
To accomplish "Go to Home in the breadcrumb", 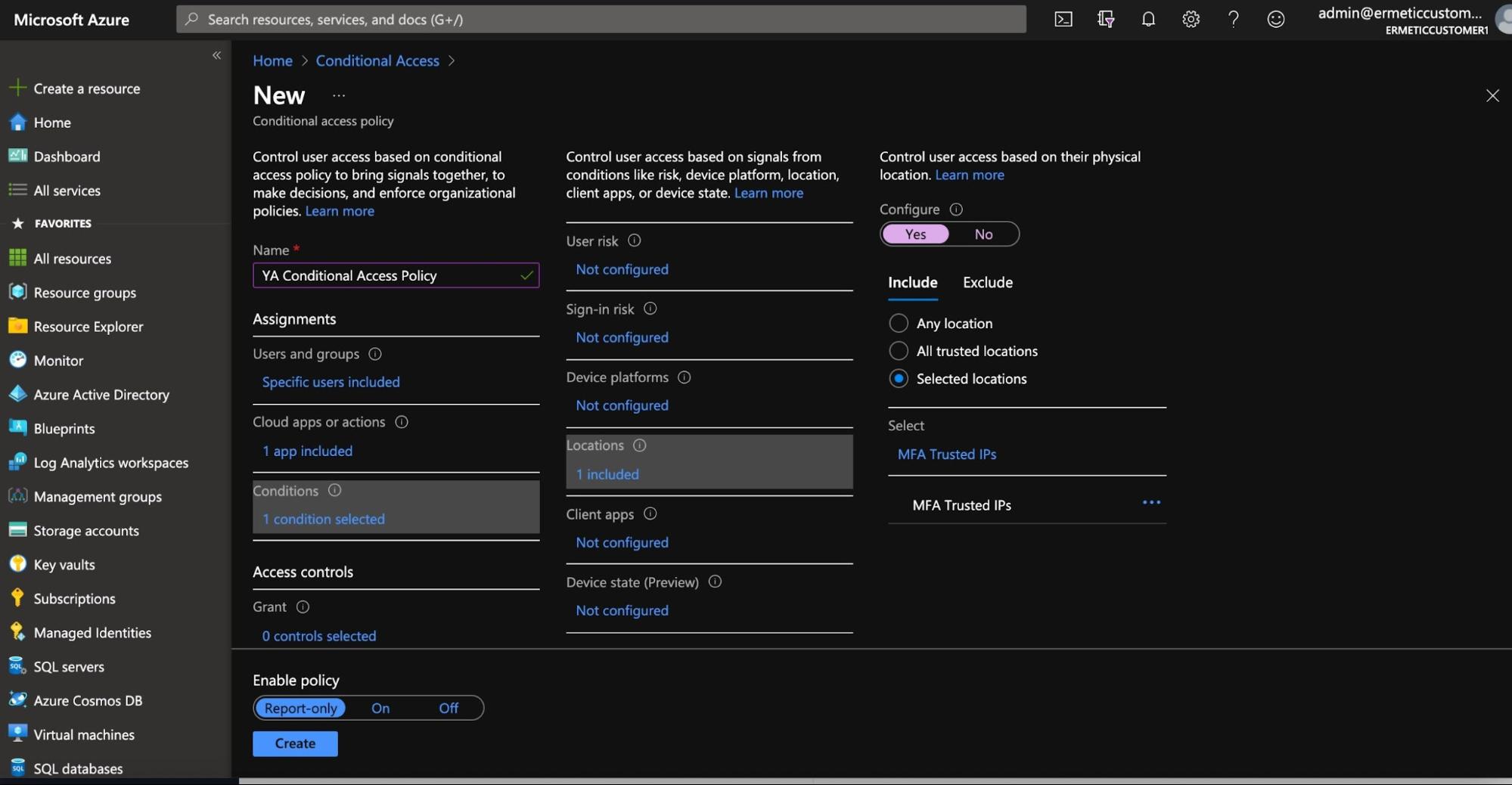I will coord(272,61).
